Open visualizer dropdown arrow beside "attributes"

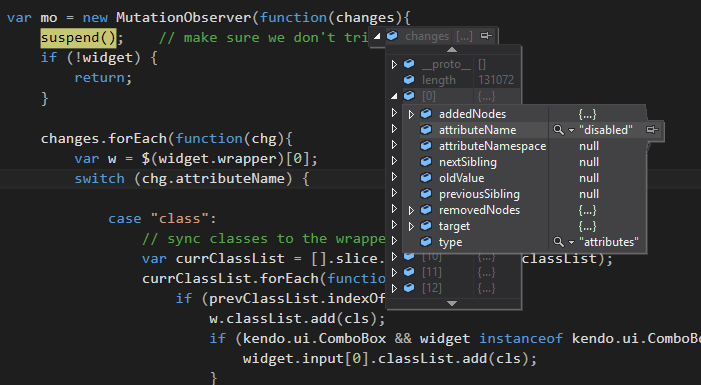571,242
